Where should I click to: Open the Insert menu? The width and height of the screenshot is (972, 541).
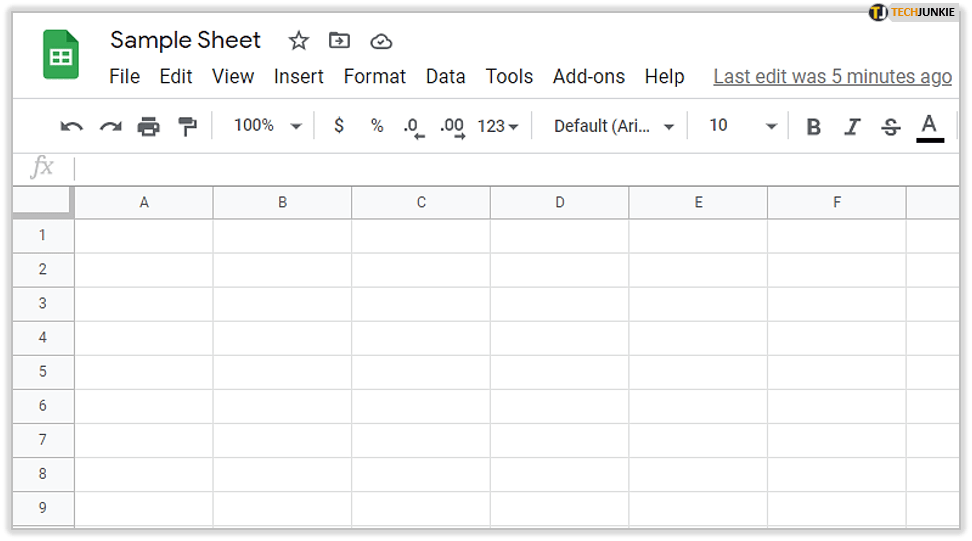pyautogui.click(x=299, y=77)
